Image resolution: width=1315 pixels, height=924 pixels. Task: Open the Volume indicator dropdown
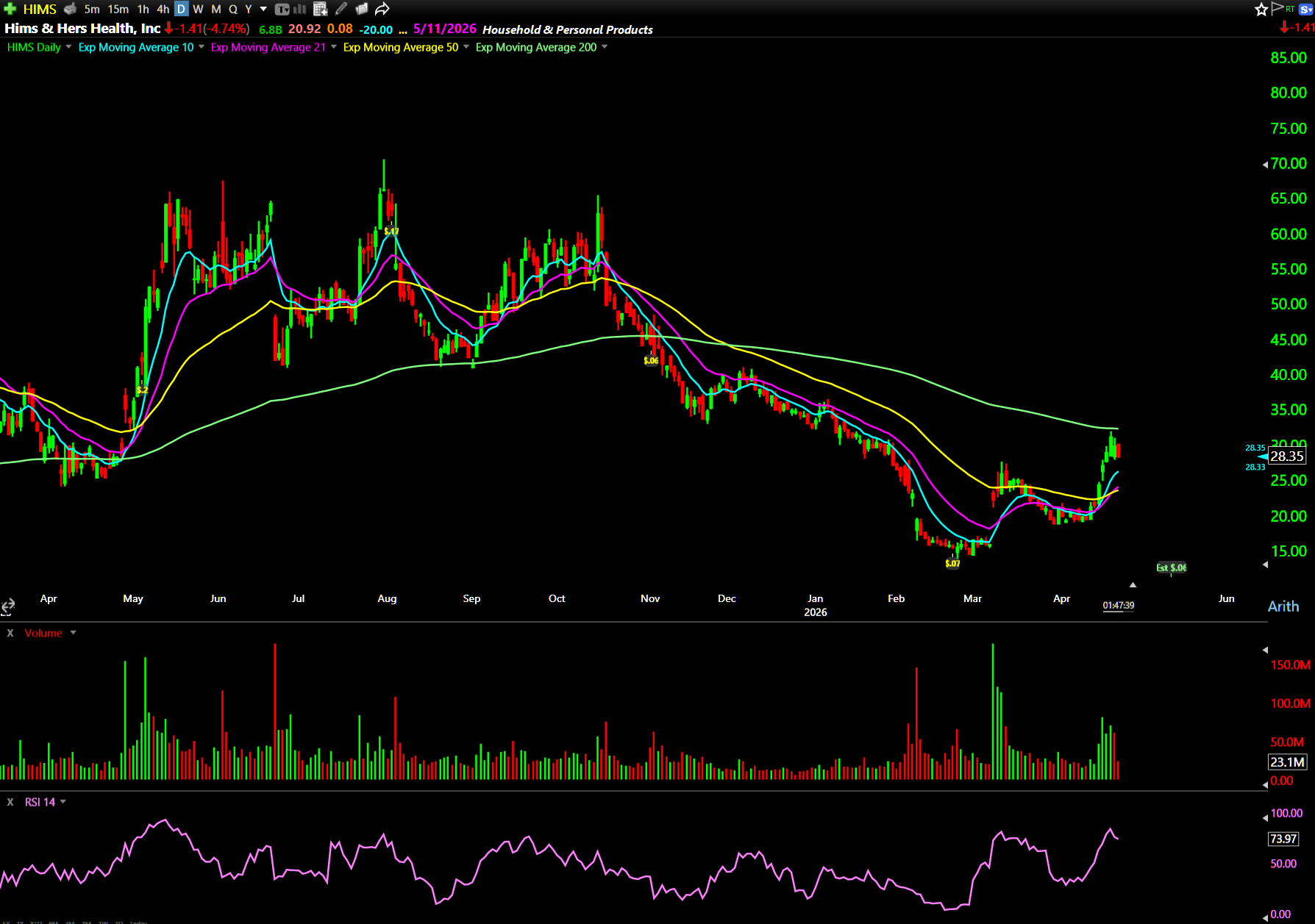coord(74,633)
